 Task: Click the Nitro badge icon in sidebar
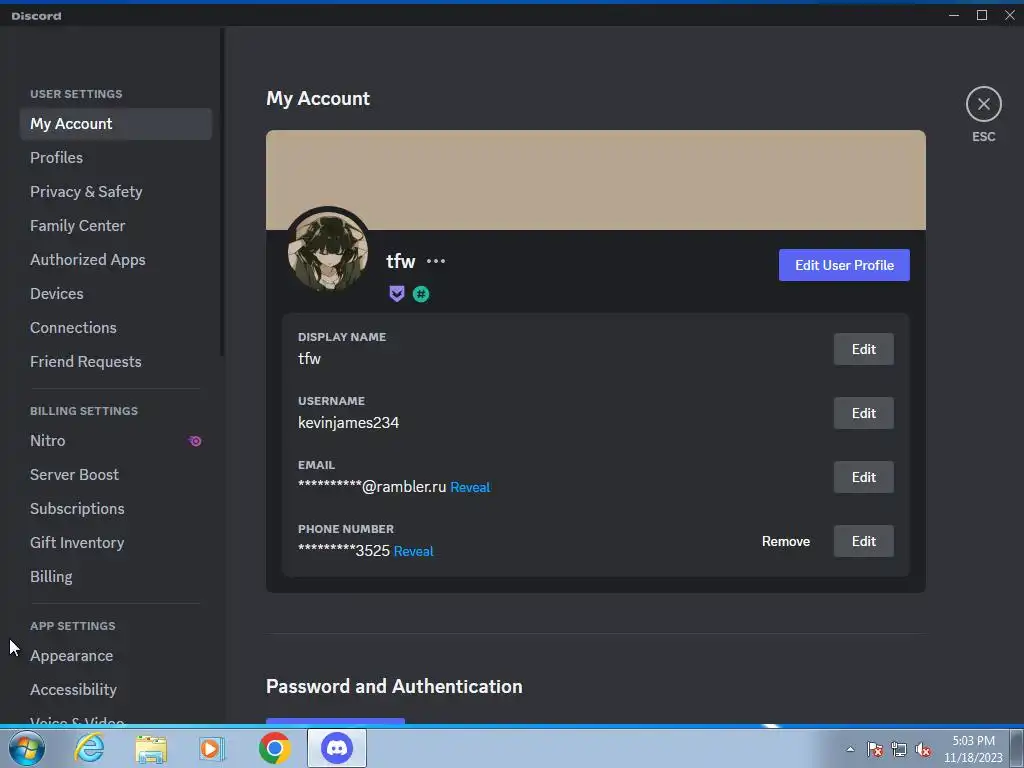tap(195, 441)
